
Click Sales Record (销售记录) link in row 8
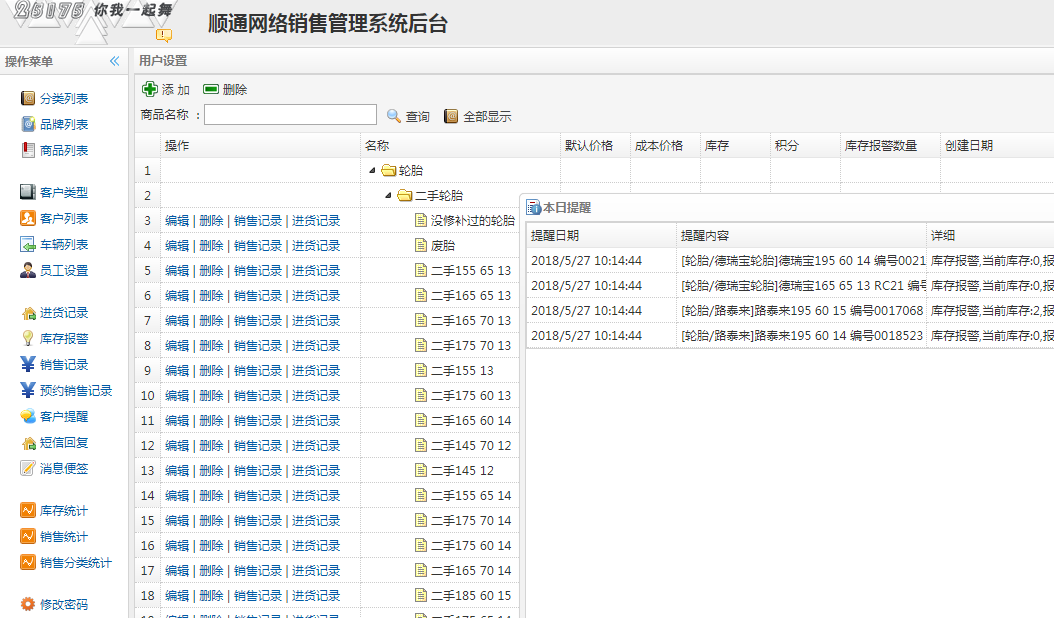pos(258,345)
